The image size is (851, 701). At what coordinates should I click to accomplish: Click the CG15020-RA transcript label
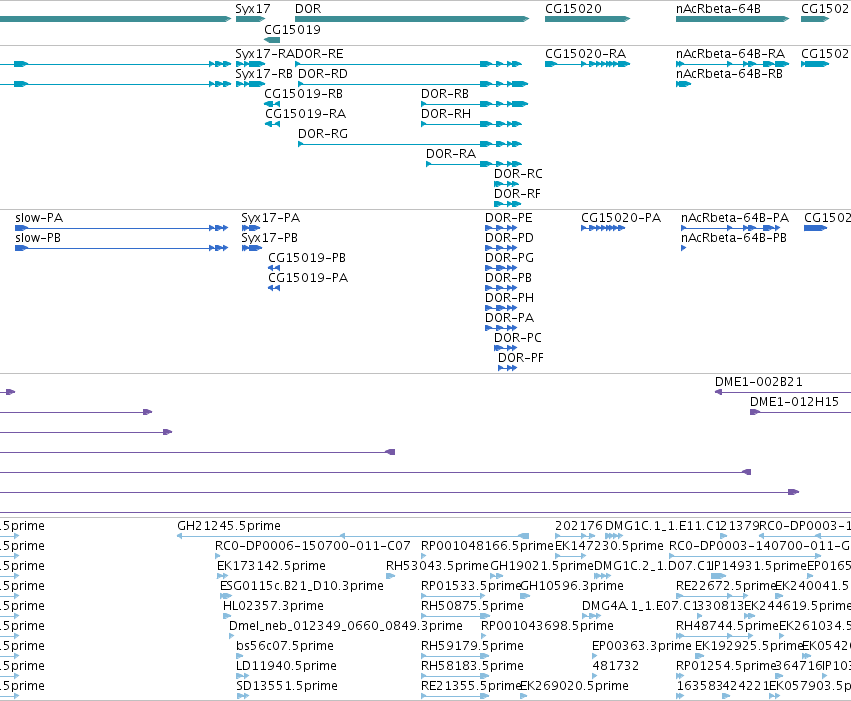[x=585, y=54]
